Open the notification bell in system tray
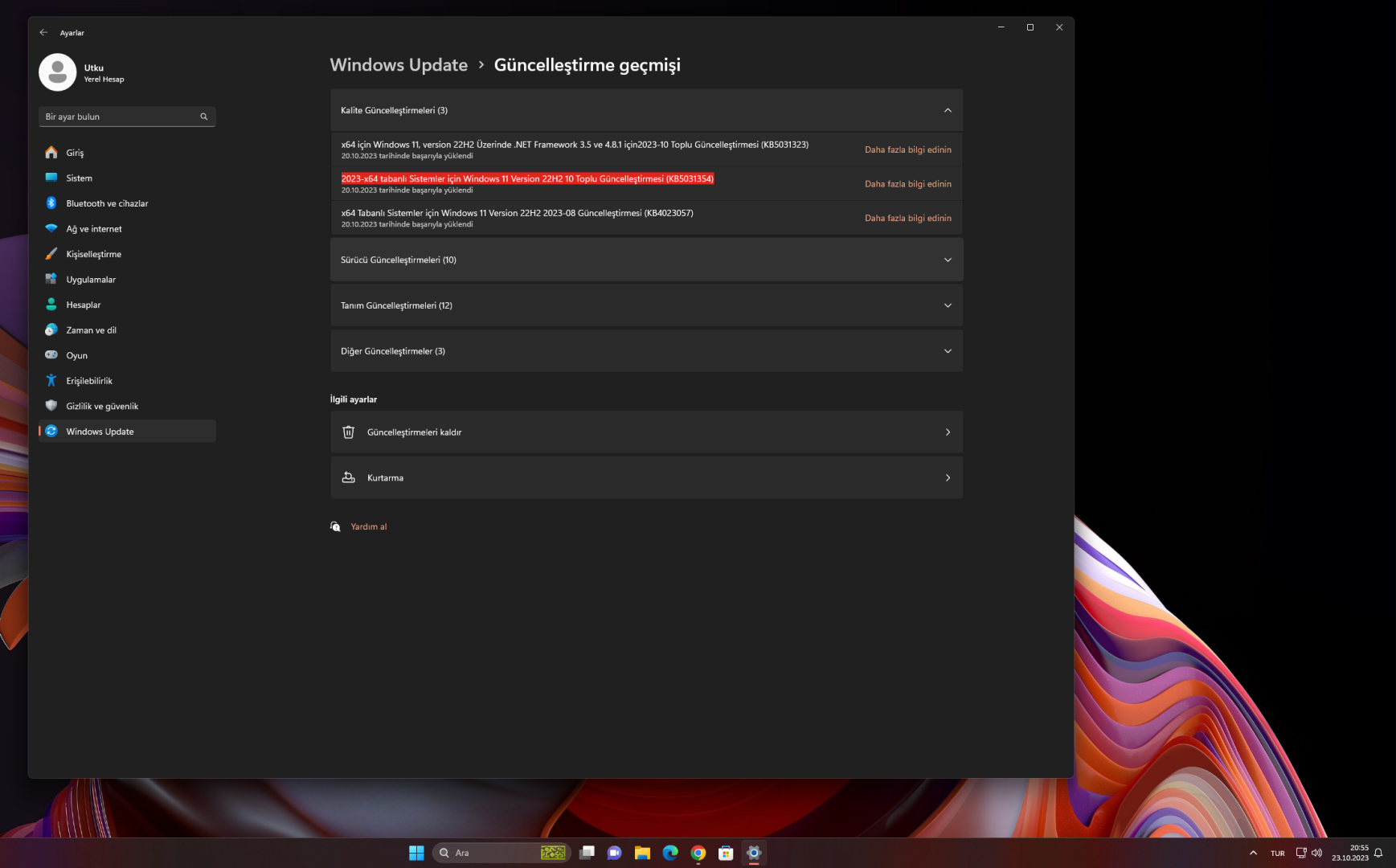The height and width of the screenshot is (868, 1396). [1378, 853]
